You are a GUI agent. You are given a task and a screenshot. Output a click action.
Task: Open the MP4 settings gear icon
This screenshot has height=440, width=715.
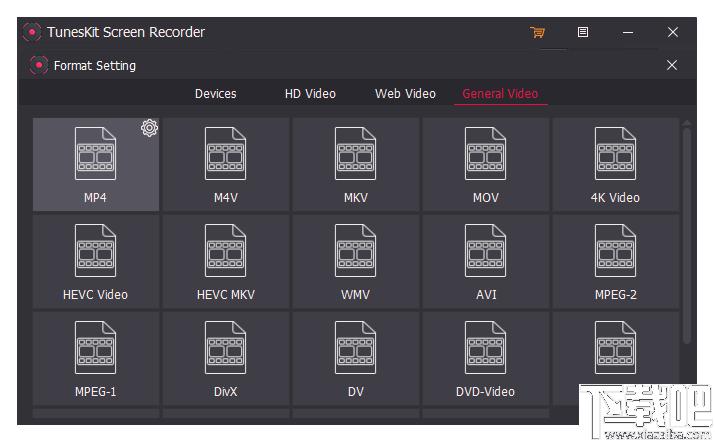coord(149,128)
